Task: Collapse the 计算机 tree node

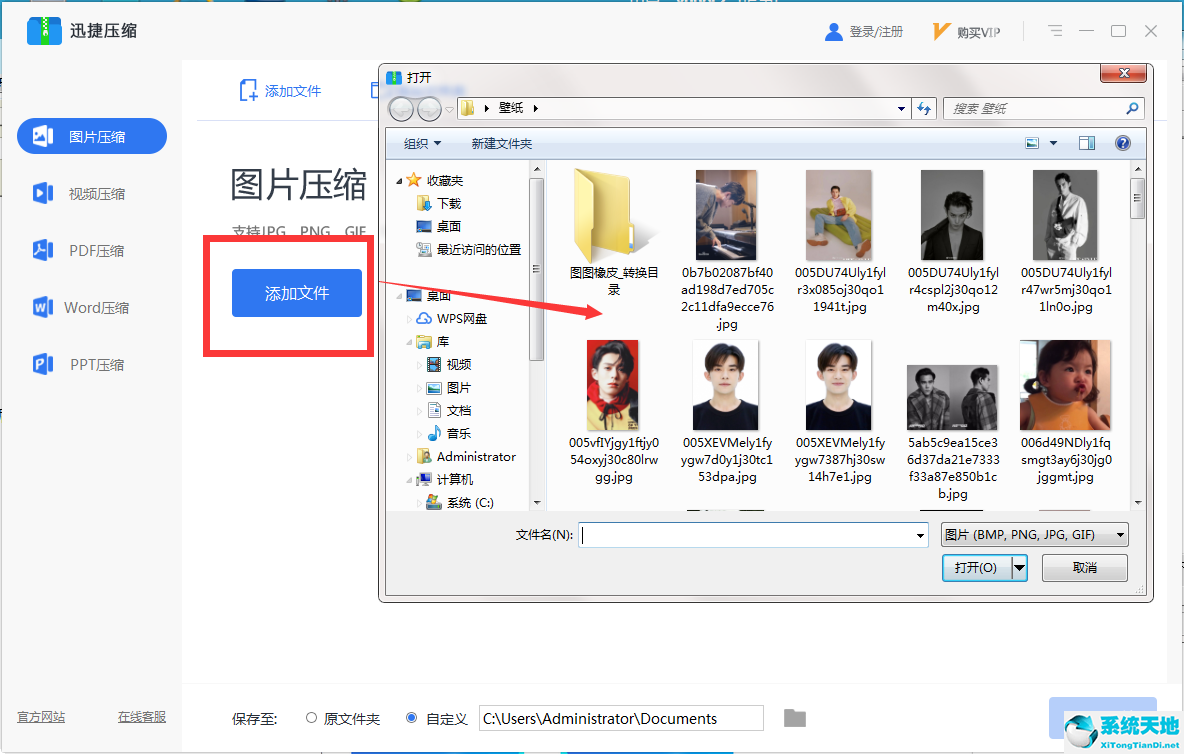Action: (410, 480)
